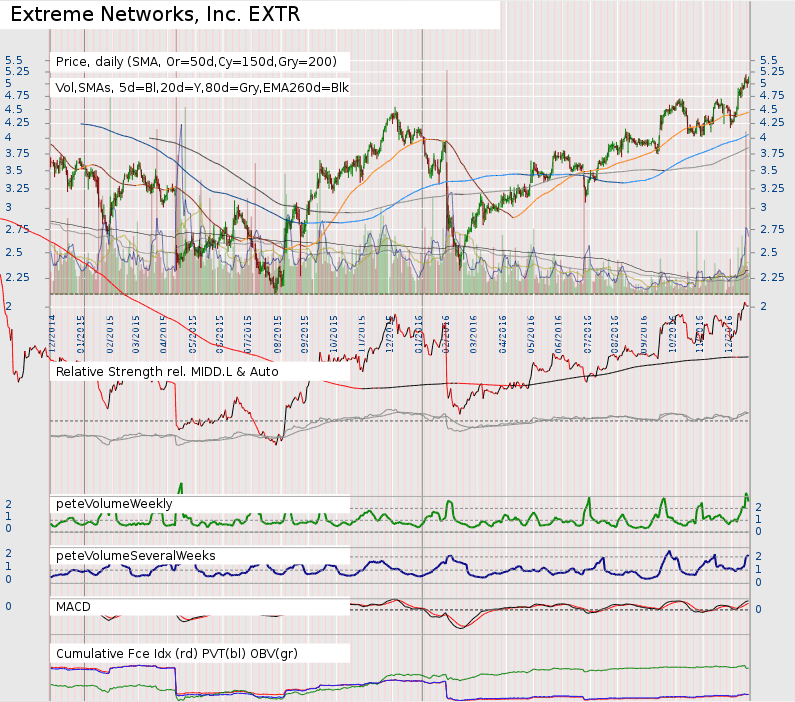The image size is (795, 702).
Task: Click the 'Cumulative Fce Idx (rd) PVT(bl) OBV(gr)' label
Action: 176,653
